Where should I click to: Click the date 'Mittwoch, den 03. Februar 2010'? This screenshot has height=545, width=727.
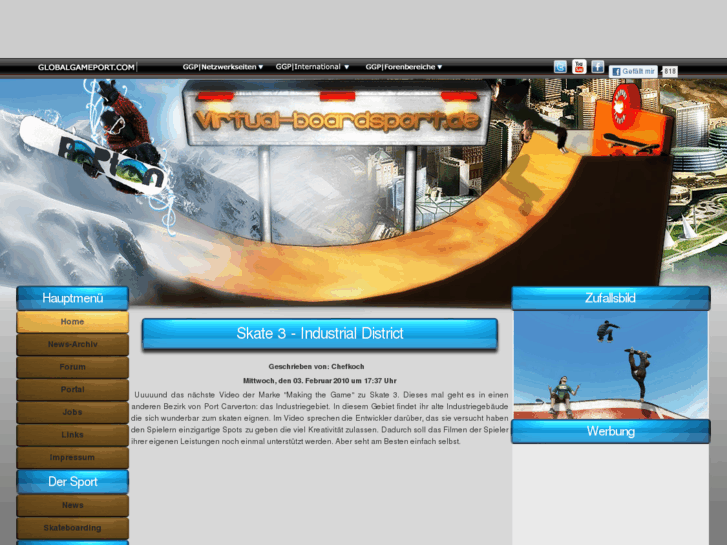pyautogui.click(x=296, y=381)
